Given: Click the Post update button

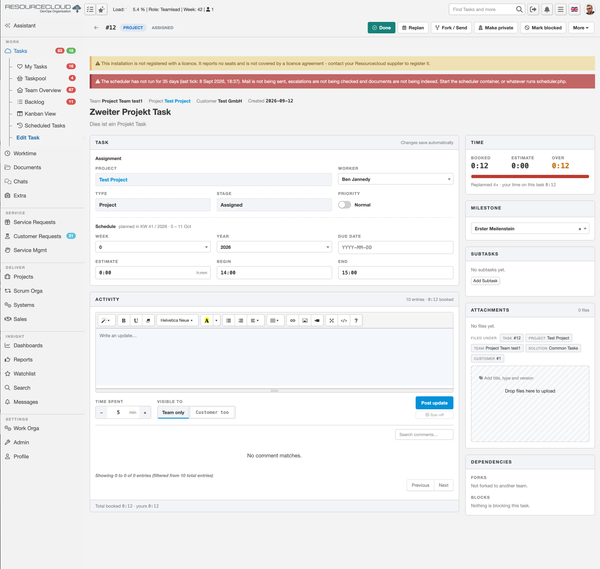Looking at the screenshot, I should pyautogui.click(x=434, y=403).
